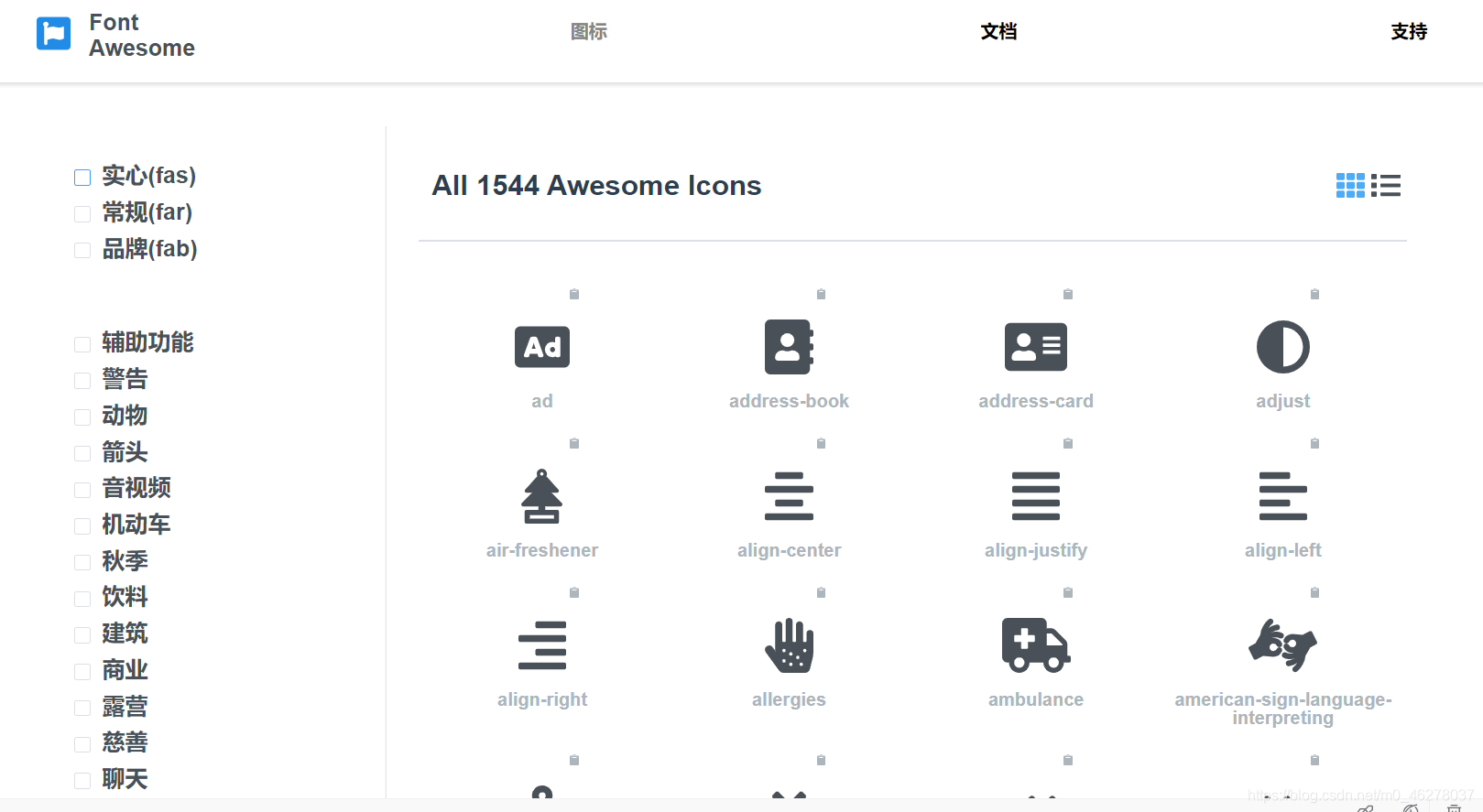The image size is (1483, 812).
Task: Check the 秋季 category filter
Action: click(82, 563)
